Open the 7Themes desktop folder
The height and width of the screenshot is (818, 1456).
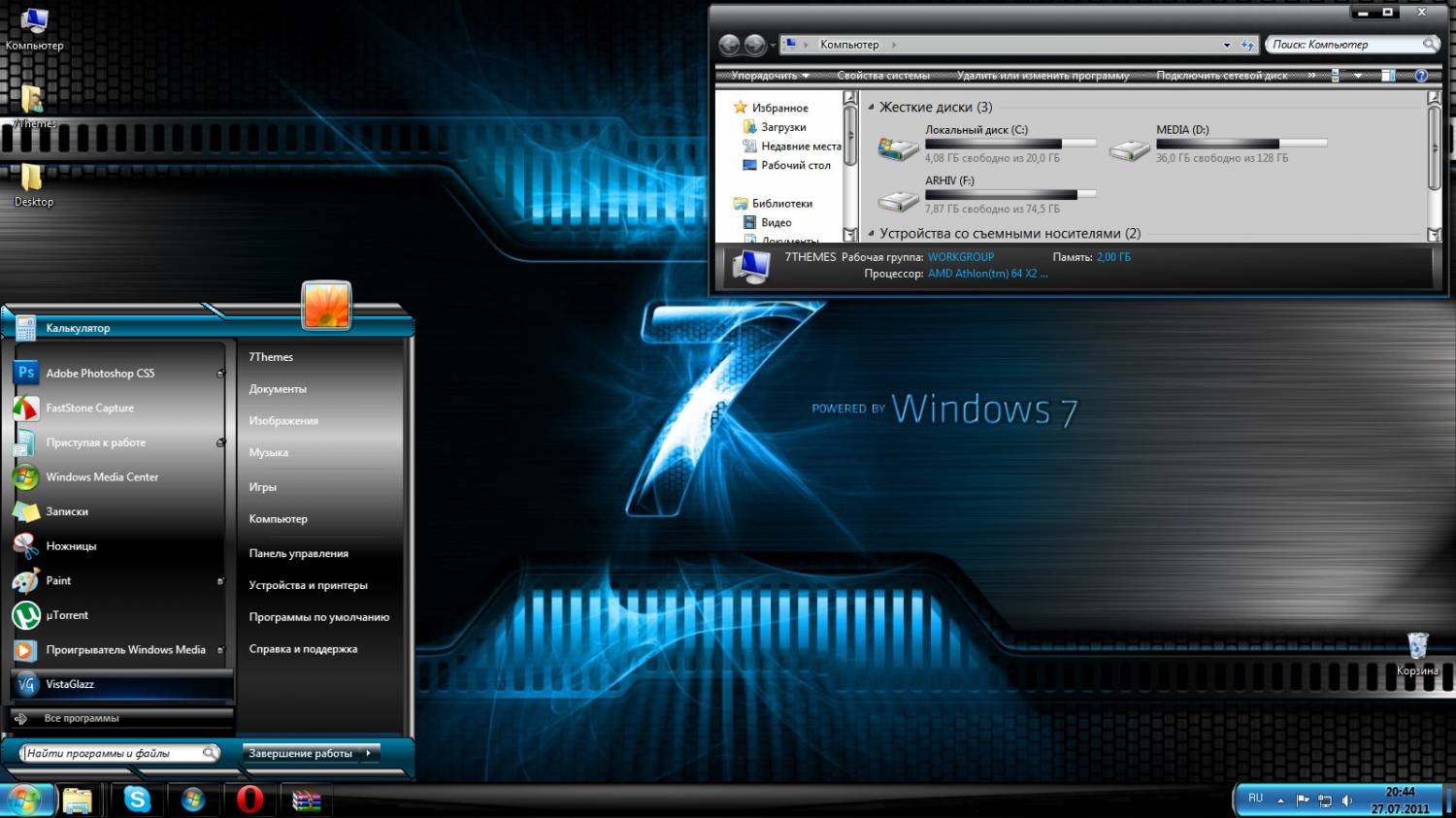pos(33,107)
